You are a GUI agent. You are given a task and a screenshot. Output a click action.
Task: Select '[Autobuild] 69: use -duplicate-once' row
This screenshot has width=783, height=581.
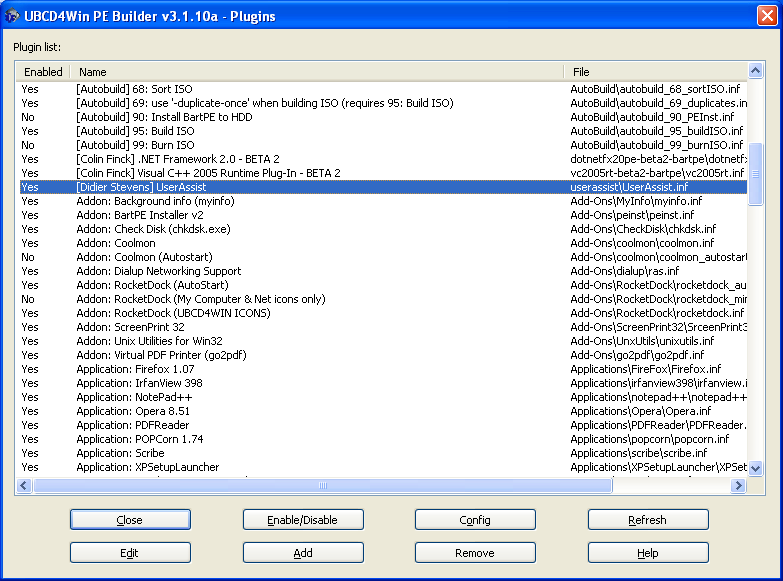coord(383,103)
